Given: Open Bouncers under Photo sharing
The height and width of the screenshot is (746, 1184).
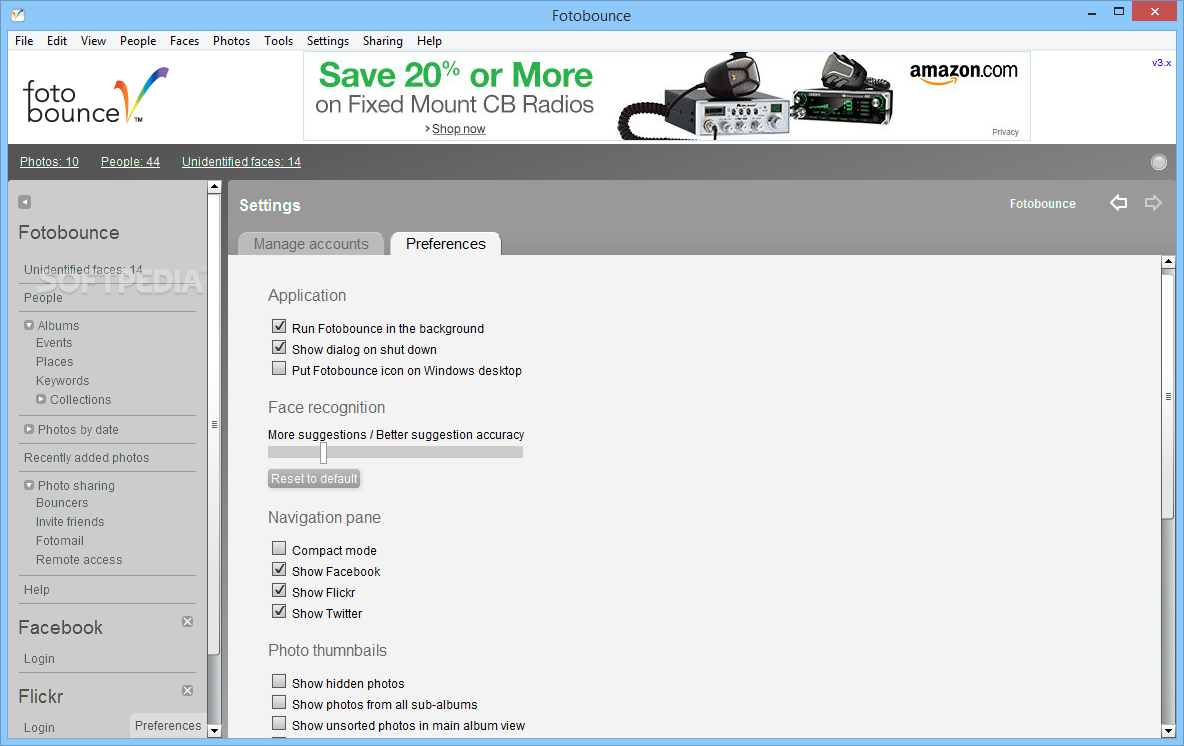Looking at the screenshot, I should (62, 503).
